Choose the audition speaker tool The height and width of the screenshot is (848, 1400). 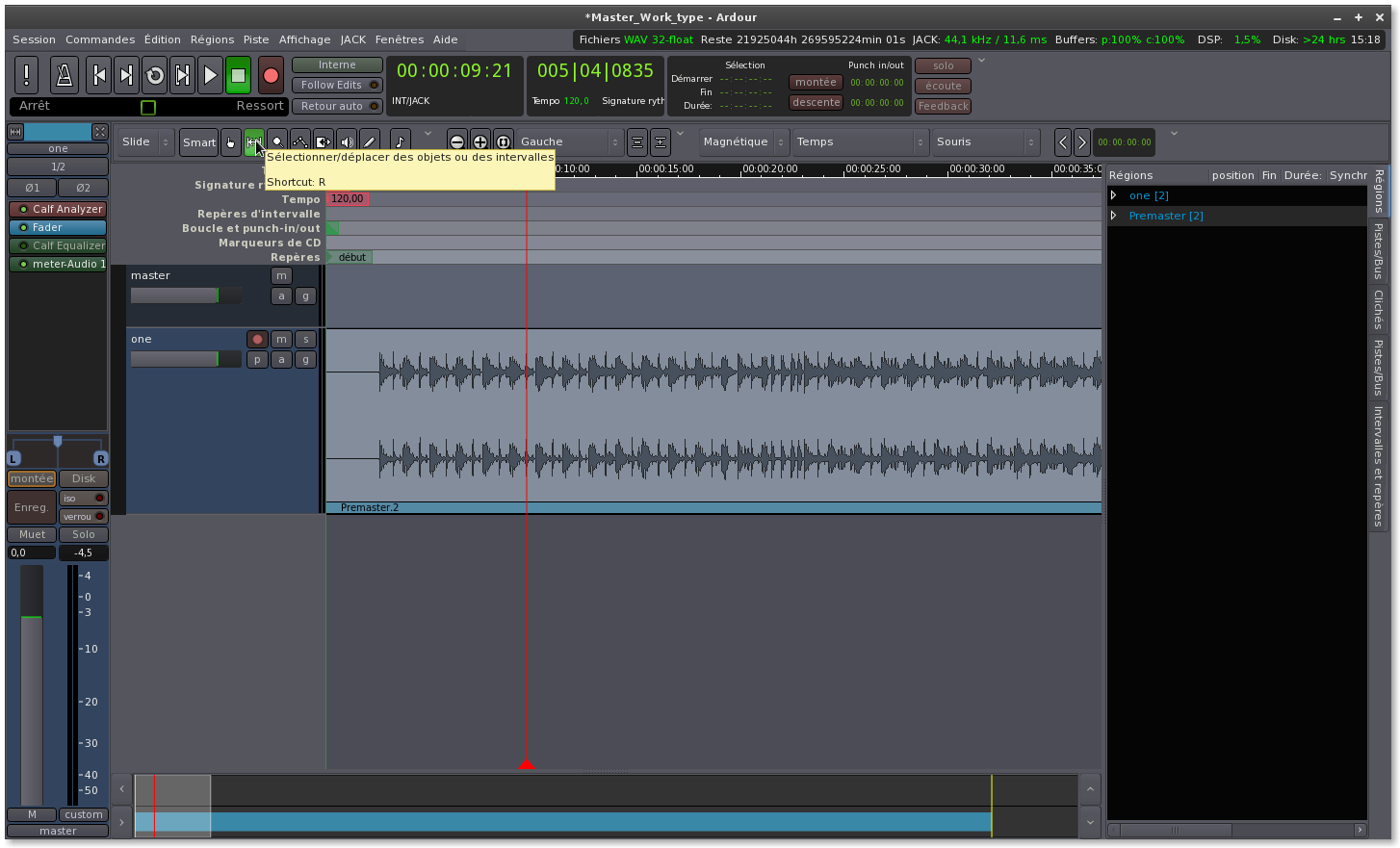(x=347, y=142)
